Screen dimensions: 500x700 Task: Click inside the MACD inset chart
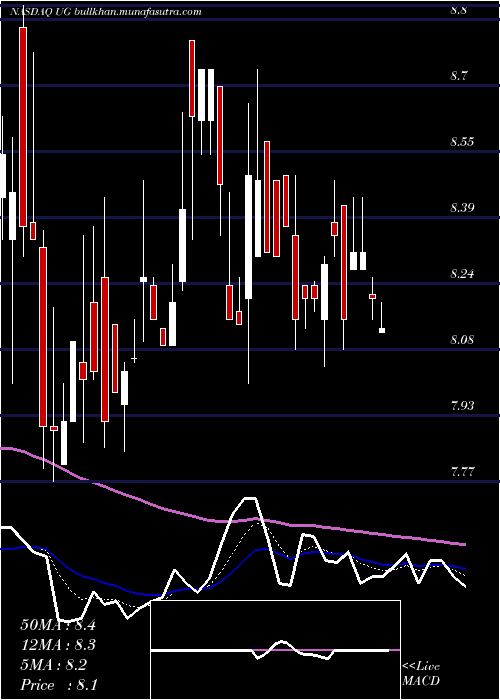click(x=276, y=650)
